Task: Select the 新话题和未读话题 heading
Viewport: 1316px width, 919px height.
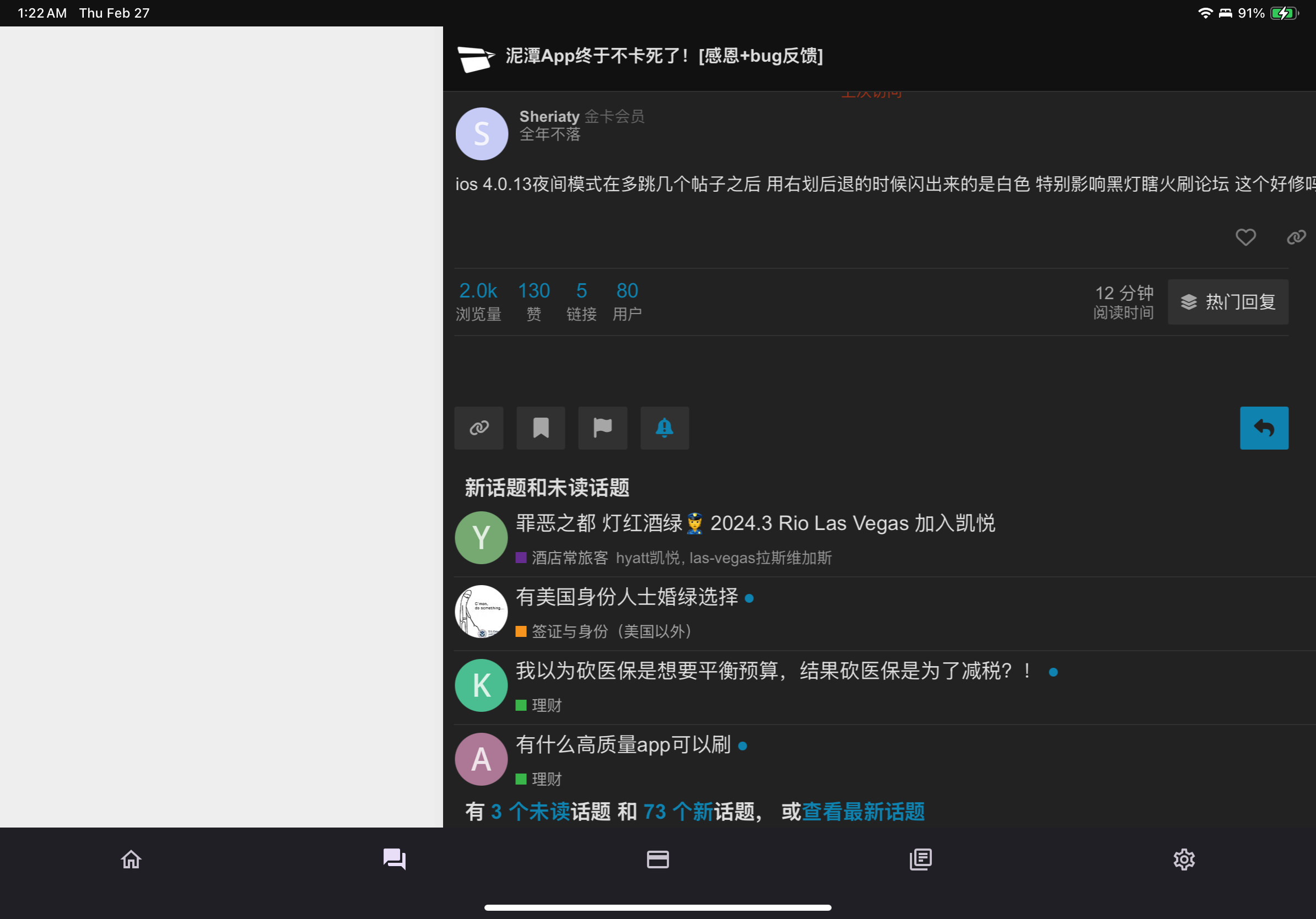Action: (547, 488)
